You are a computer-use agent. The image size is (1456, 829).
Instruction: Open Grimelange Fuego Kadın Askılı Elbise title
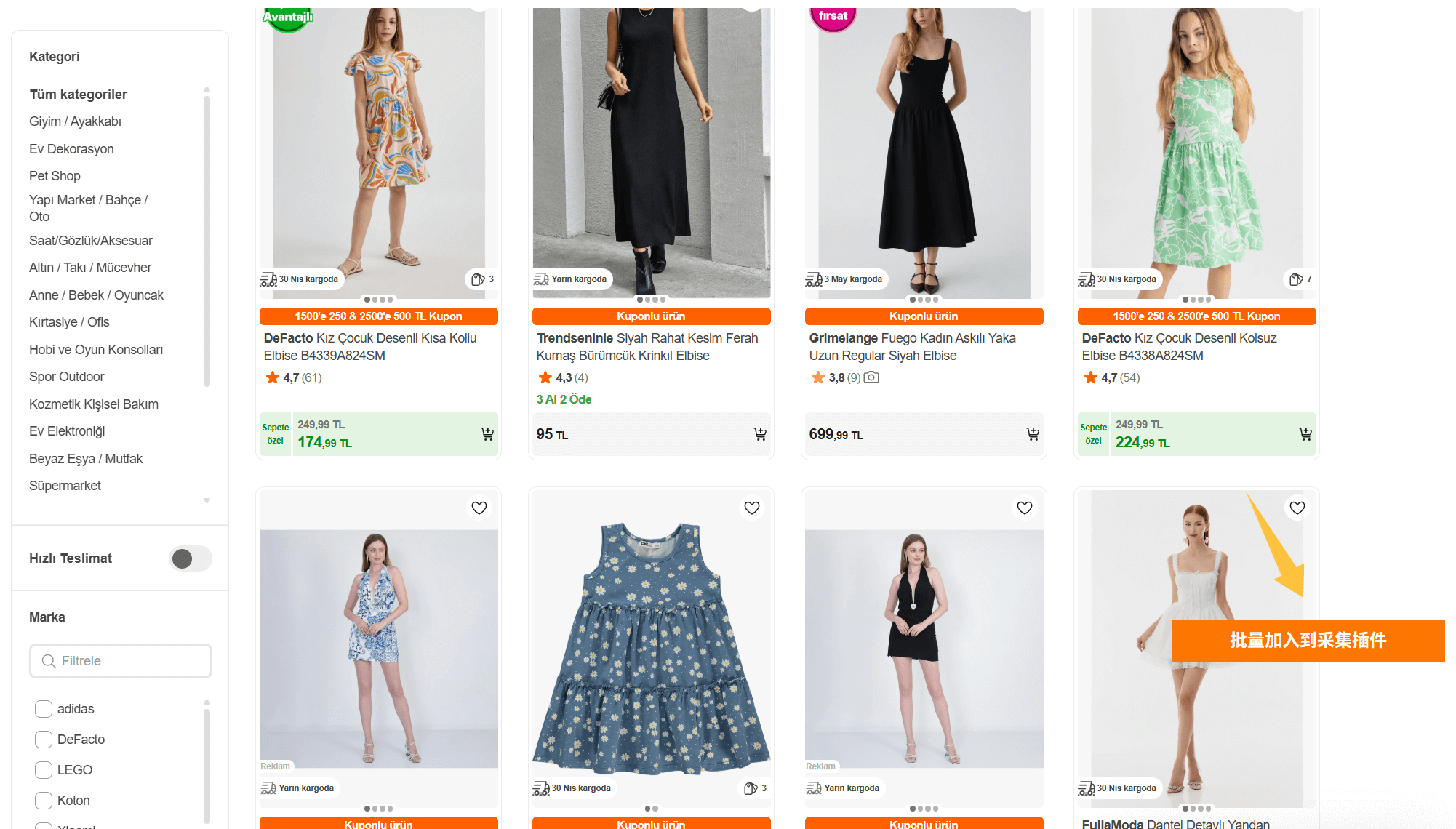[x=913, y=347]
